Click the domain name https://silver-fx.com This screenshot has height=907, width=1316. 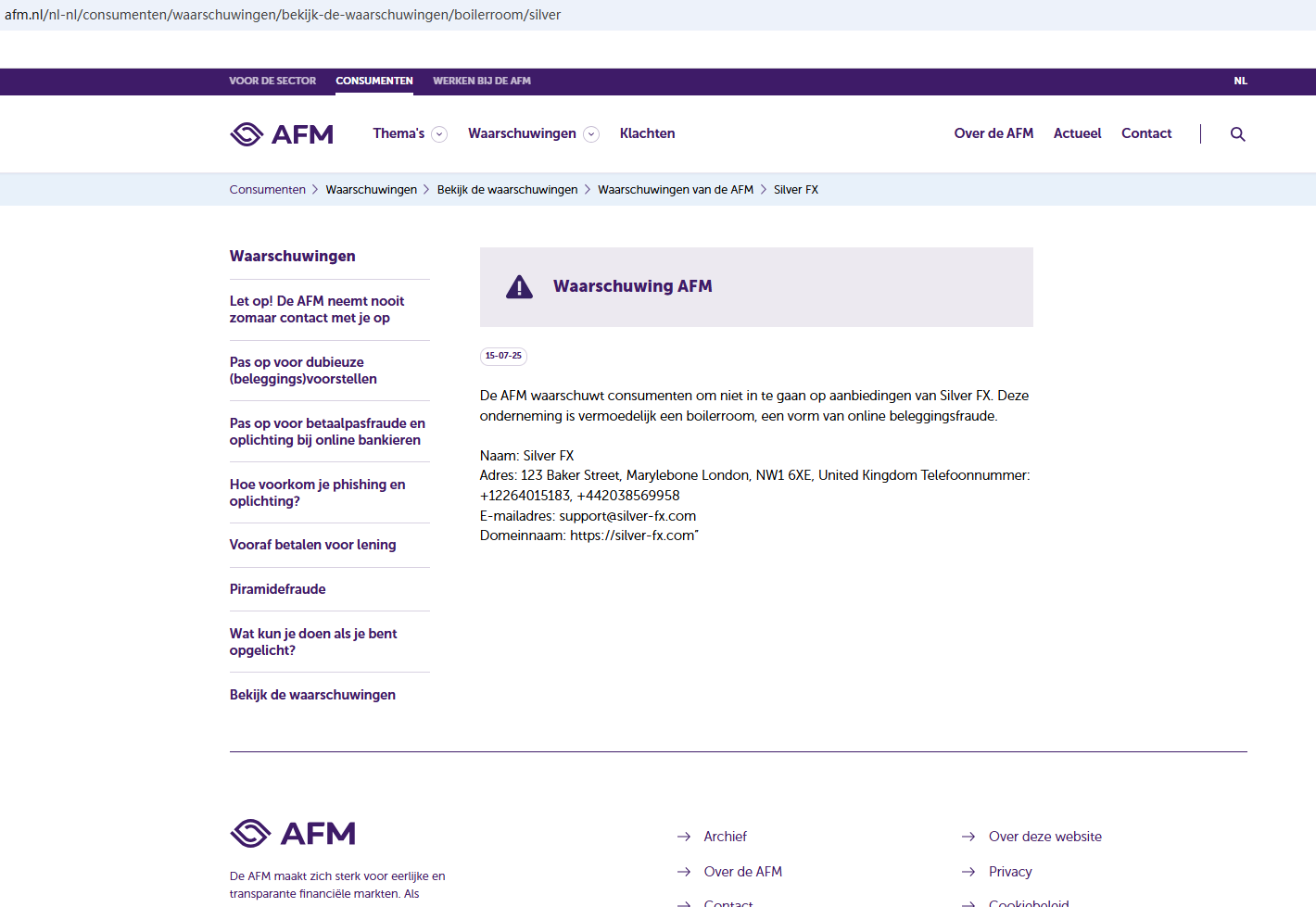[633, 535]
